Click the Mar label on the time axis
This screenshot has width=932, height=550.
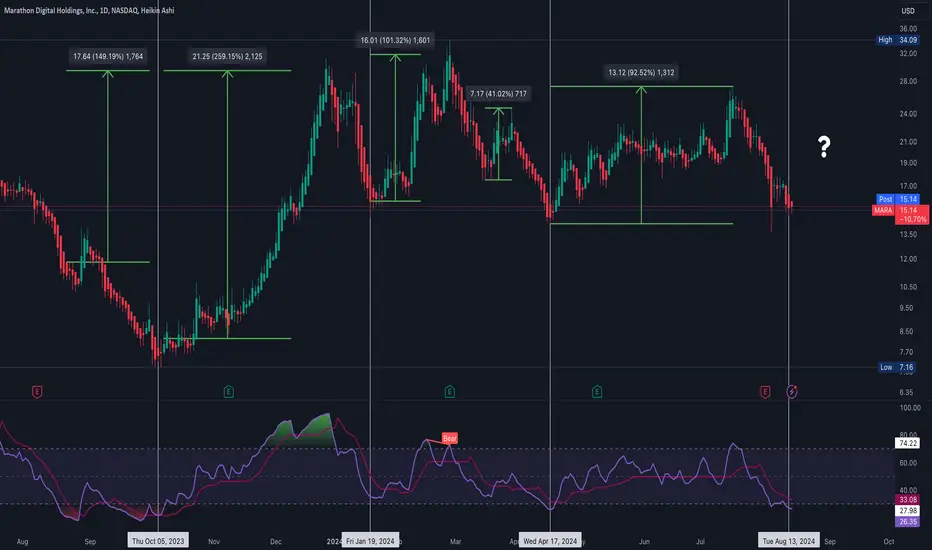click(x=455, y=542)
